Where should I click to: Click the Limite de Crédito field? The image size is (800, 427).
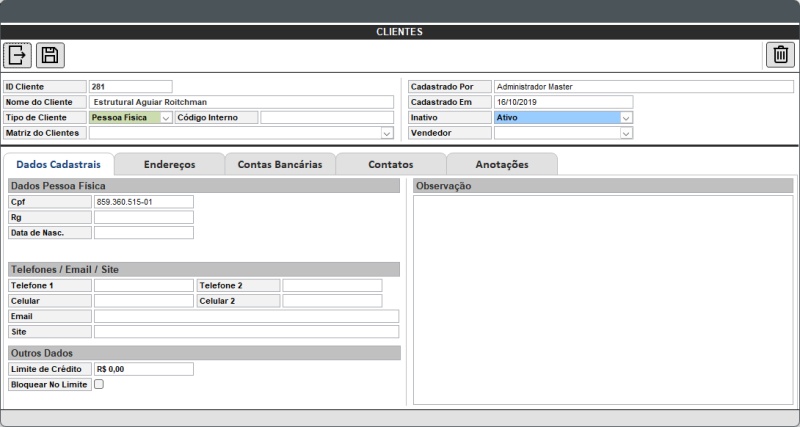tap(142, 369)
